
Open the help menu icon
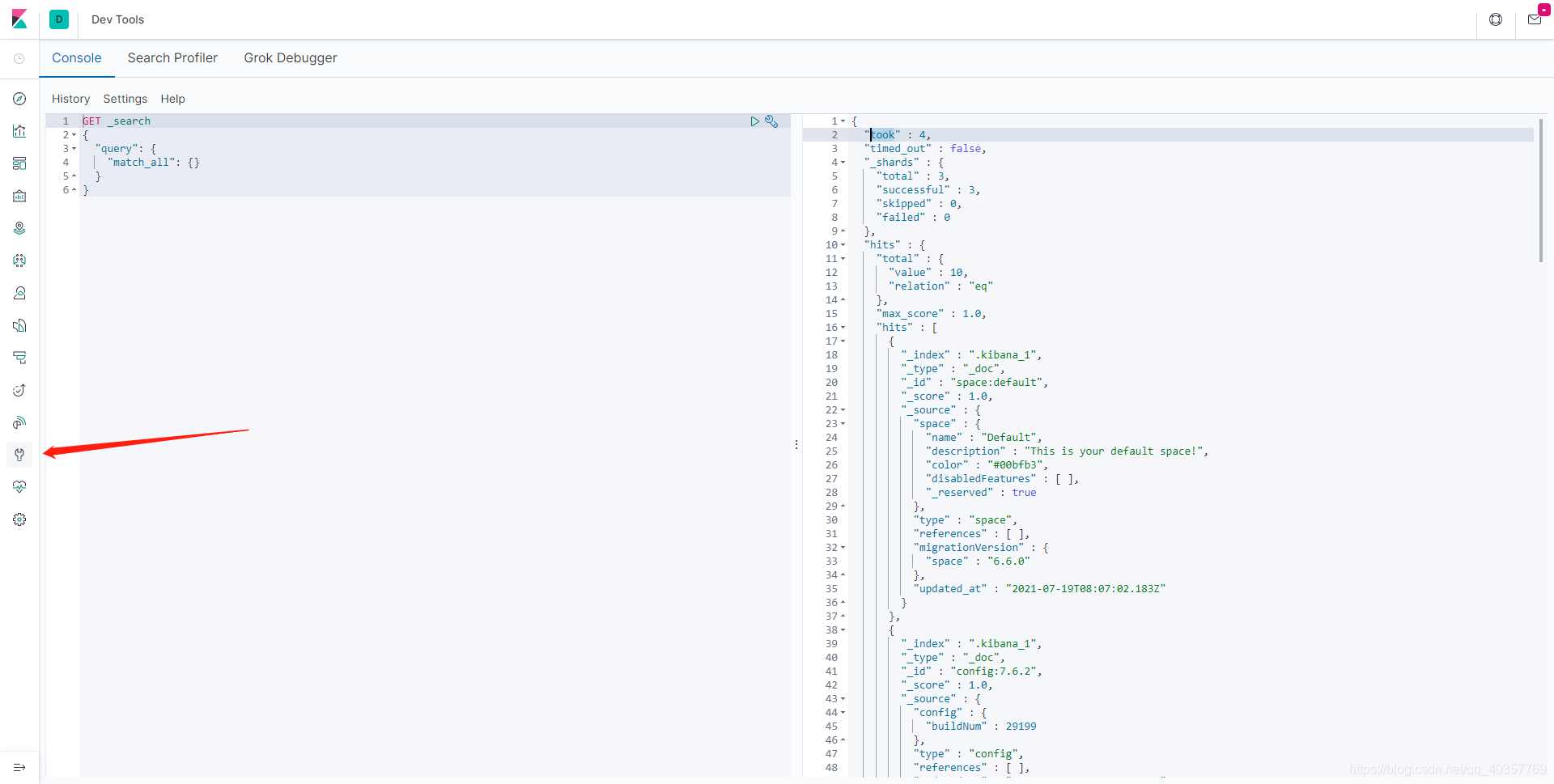[1496, 19]
